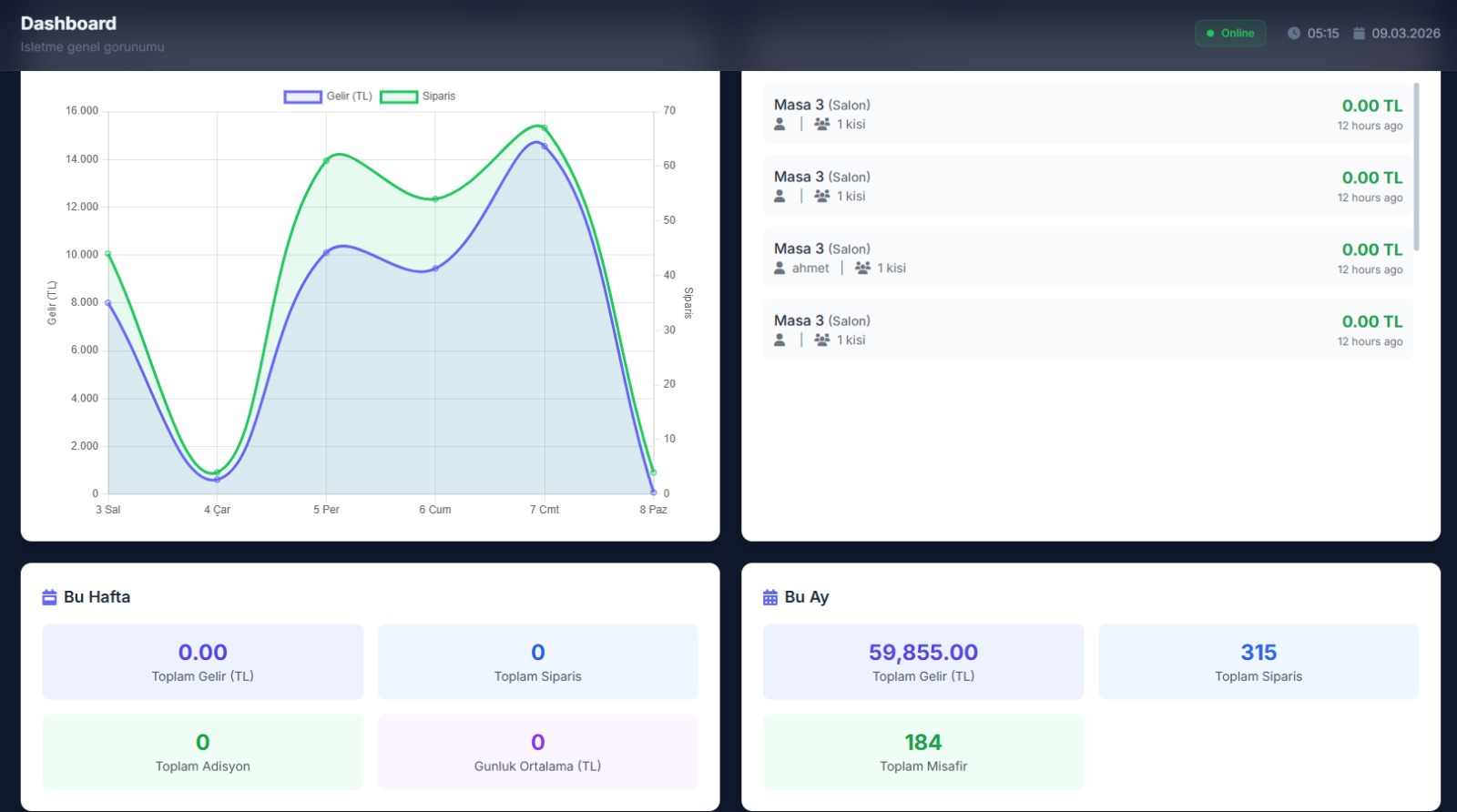Screen dimensions: 1457x812
Task: Click the 5 Per data point on Gelir line
Action: tap(326, 252)
